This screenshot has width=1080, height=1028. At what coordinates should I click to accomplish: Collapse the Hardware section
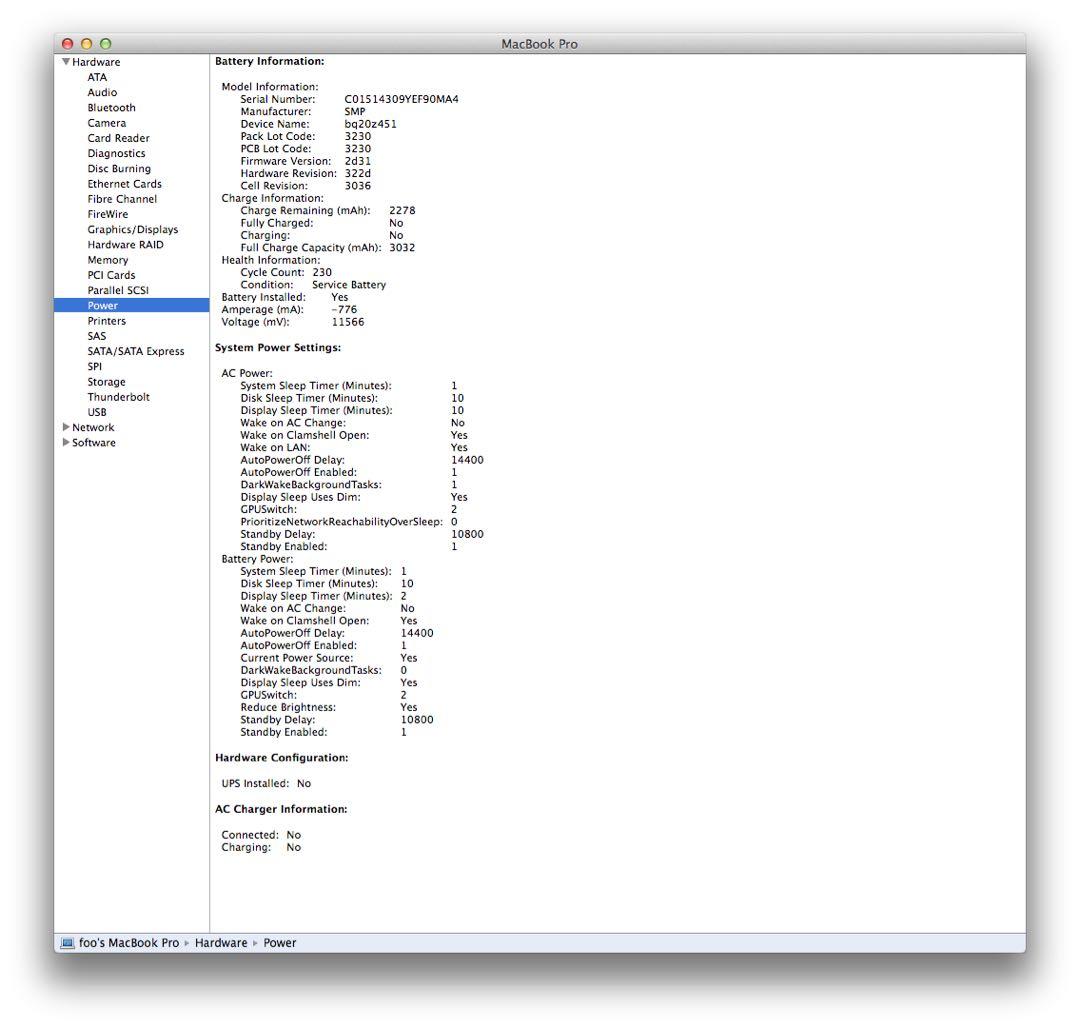66,61
